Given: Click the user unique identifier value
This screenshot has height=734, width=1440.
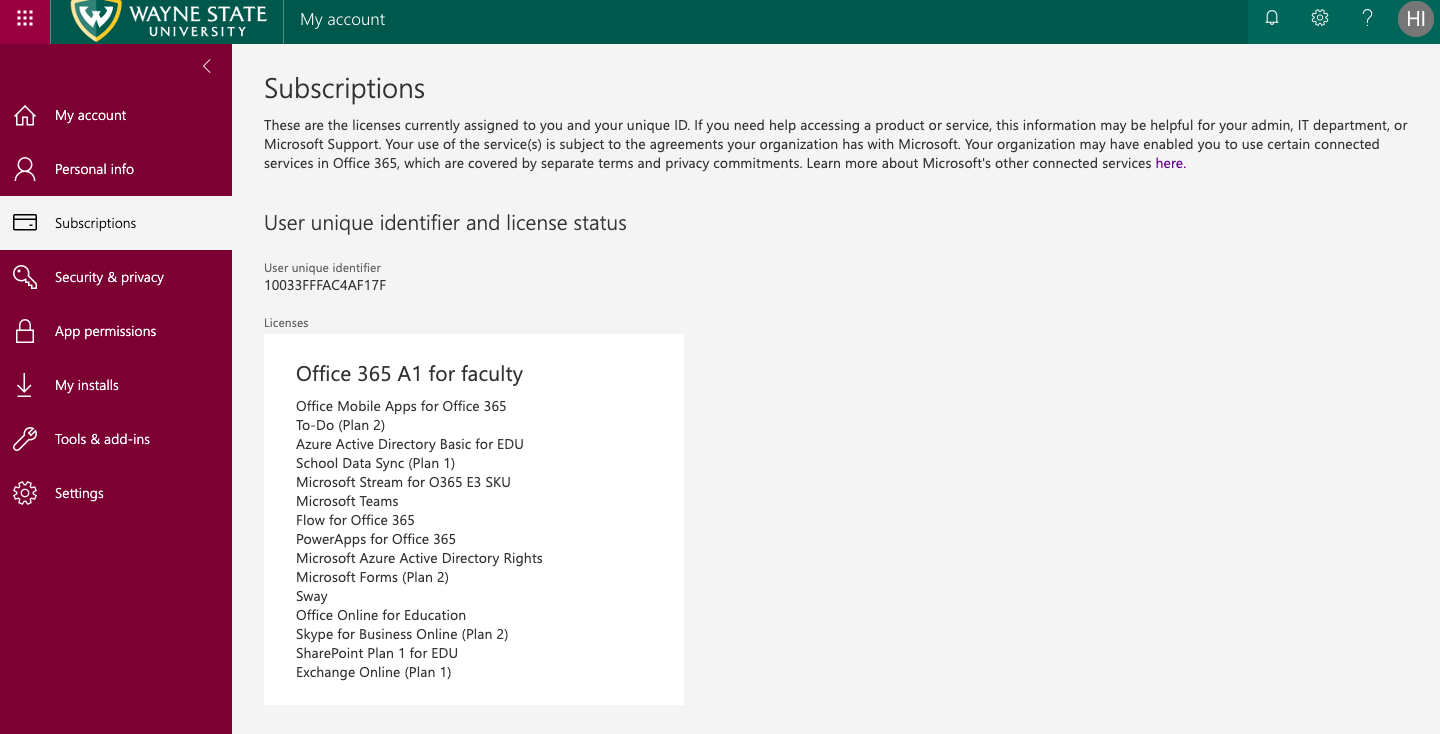Looking at the screenshot, I should [325, 285].
